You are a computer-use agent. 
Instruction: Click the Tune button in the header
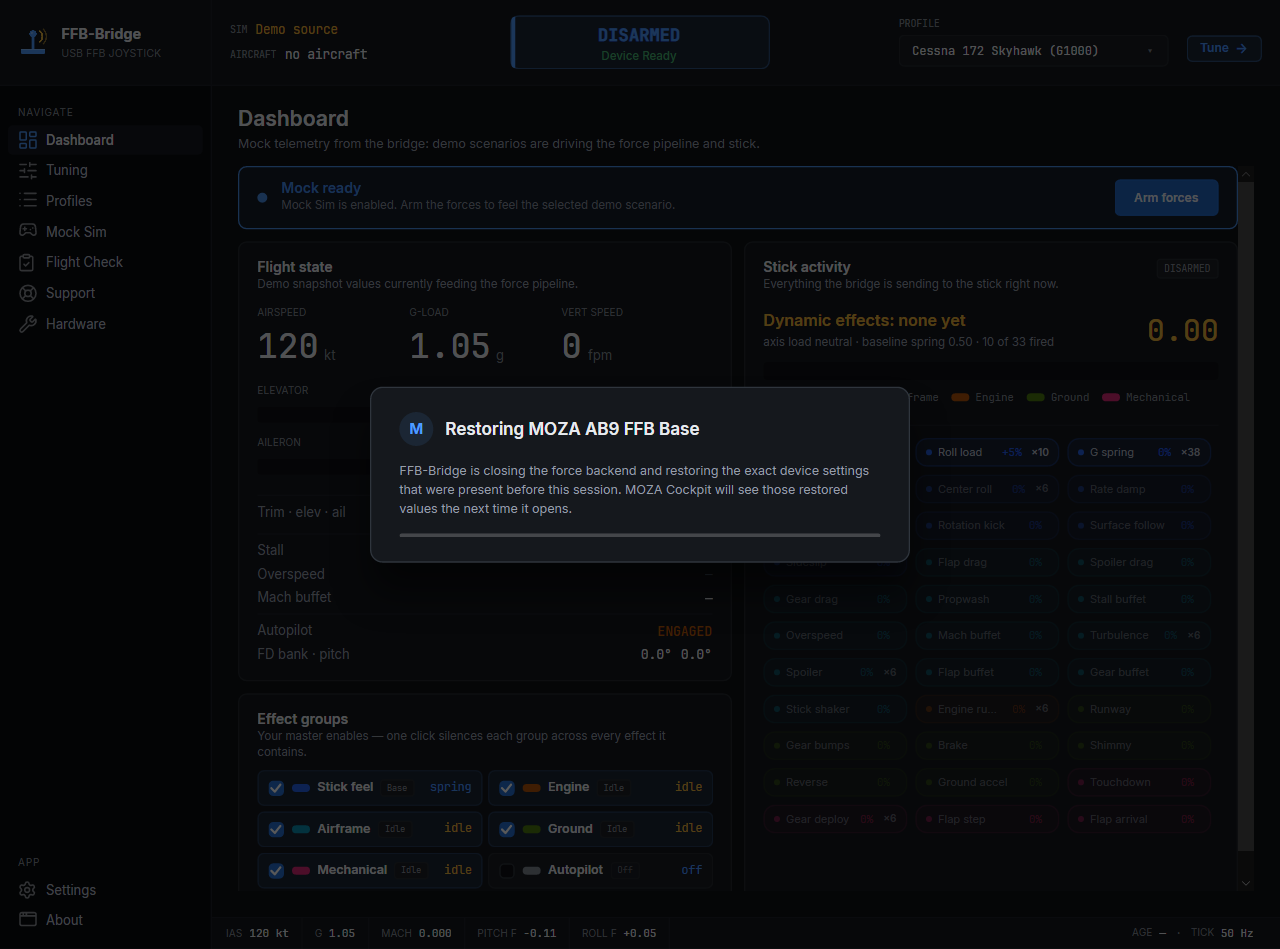pos(1224,48)
